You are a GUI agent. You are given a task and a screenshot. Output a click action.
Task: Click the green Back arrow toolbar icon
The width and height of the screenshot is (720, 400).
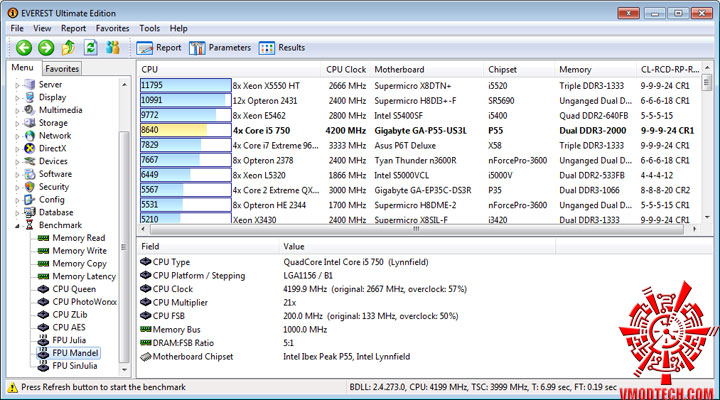pos(24,47)
